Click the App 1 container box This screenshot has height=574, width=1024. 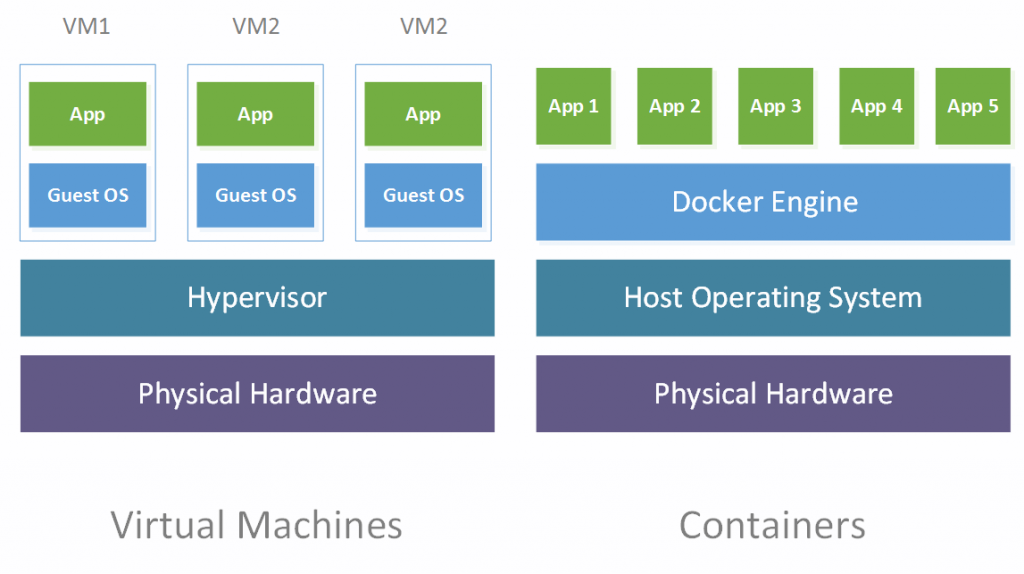[x=573, y=106]
